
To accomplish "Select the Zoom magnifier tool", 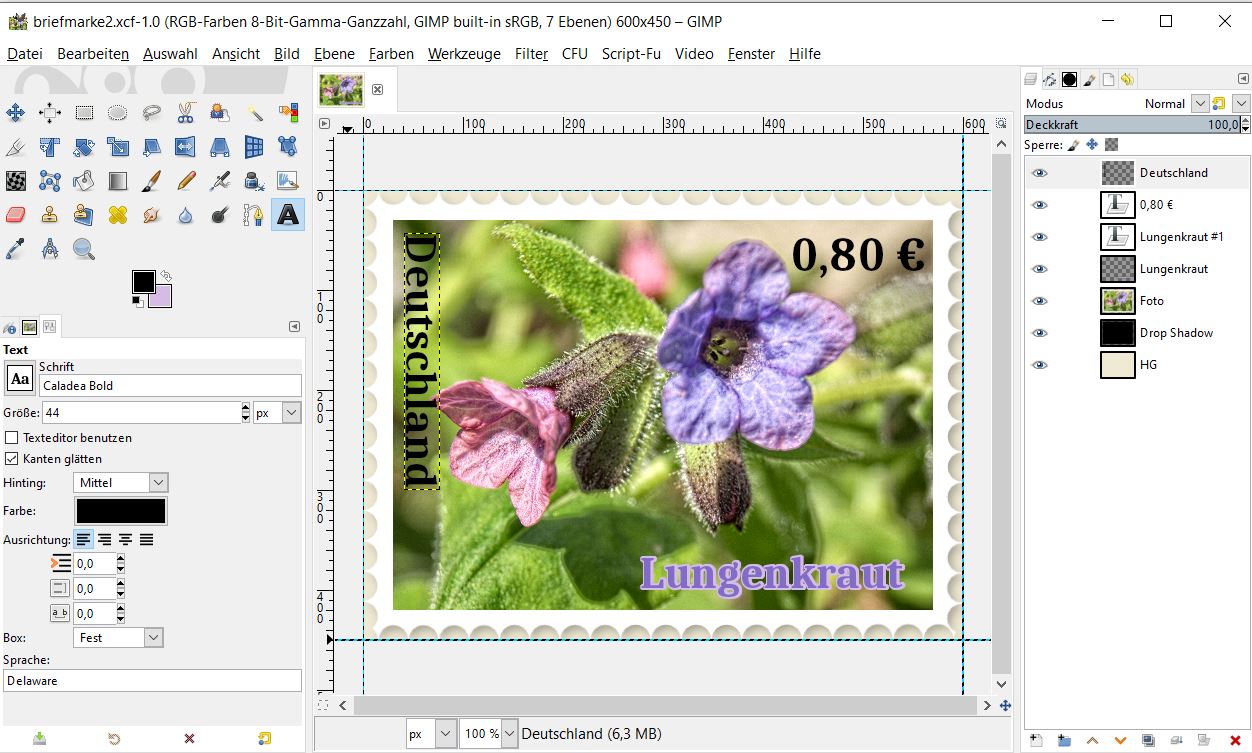I will [x=84, y=249].
